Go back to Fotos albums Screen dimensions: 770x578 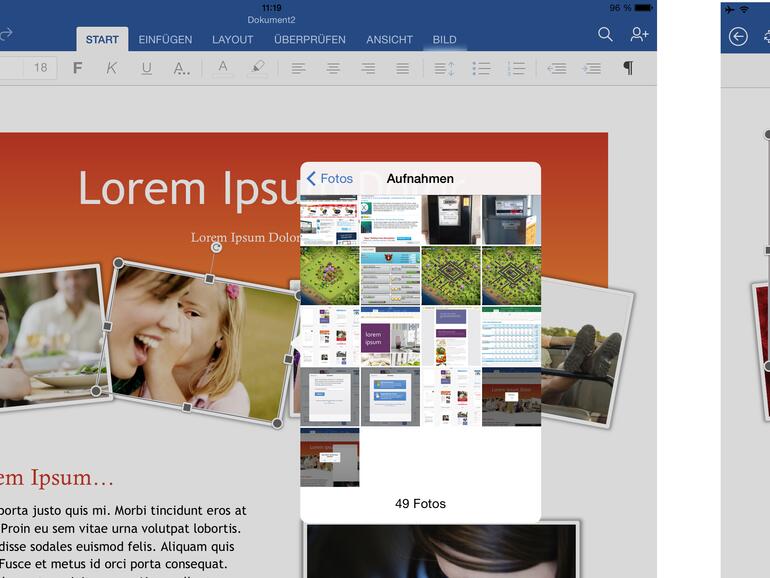tap(330, 179)
